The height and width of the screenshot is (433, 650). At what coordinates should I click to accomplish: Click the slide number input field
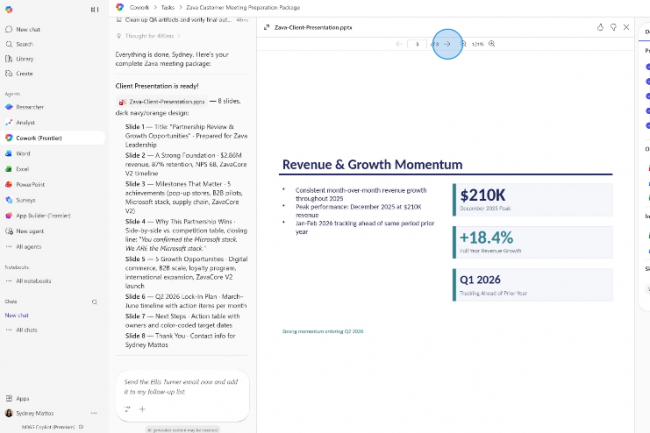(417, 44)
